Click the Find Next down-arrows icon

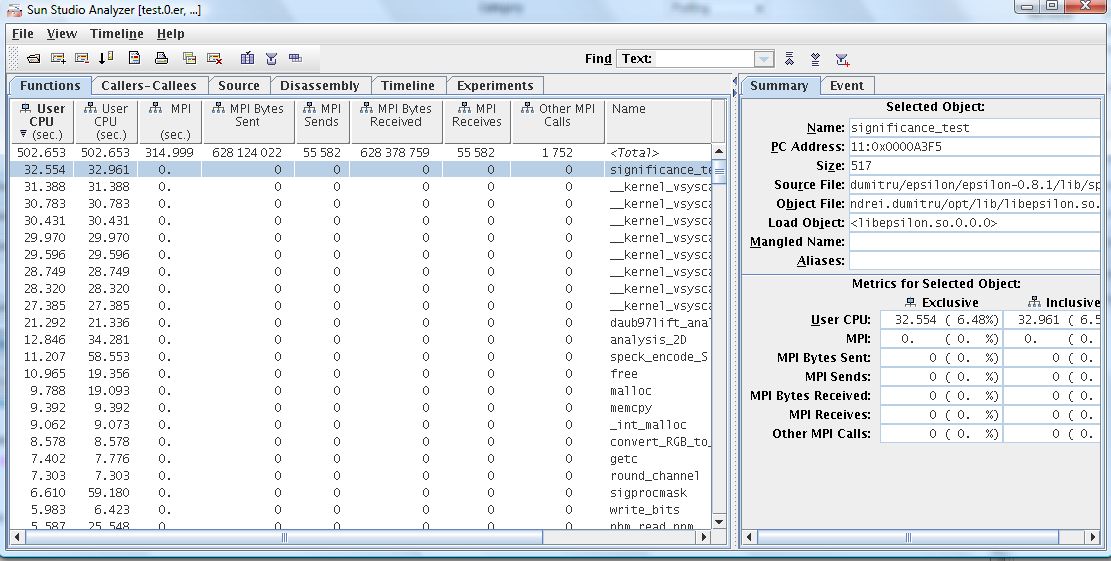click(816, 59)
